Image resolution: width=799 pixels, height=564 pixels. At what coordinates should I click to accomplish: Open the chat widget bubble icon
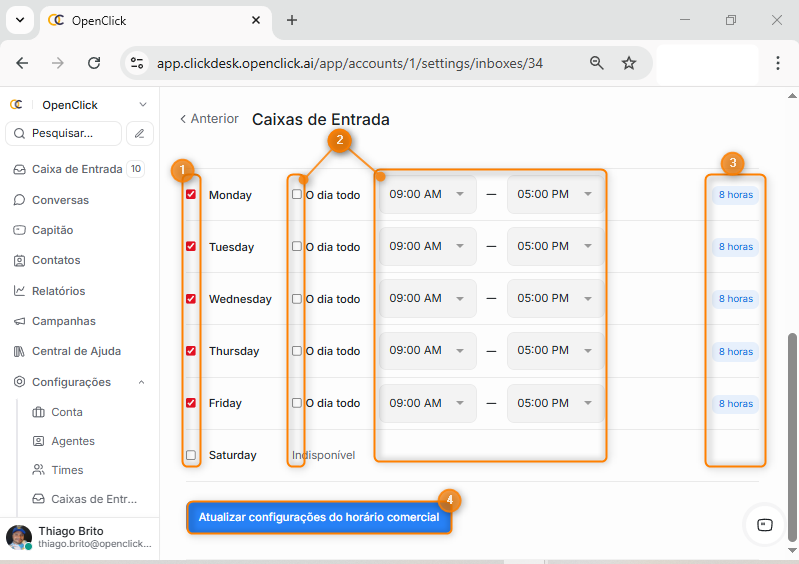tap(765, 525)
